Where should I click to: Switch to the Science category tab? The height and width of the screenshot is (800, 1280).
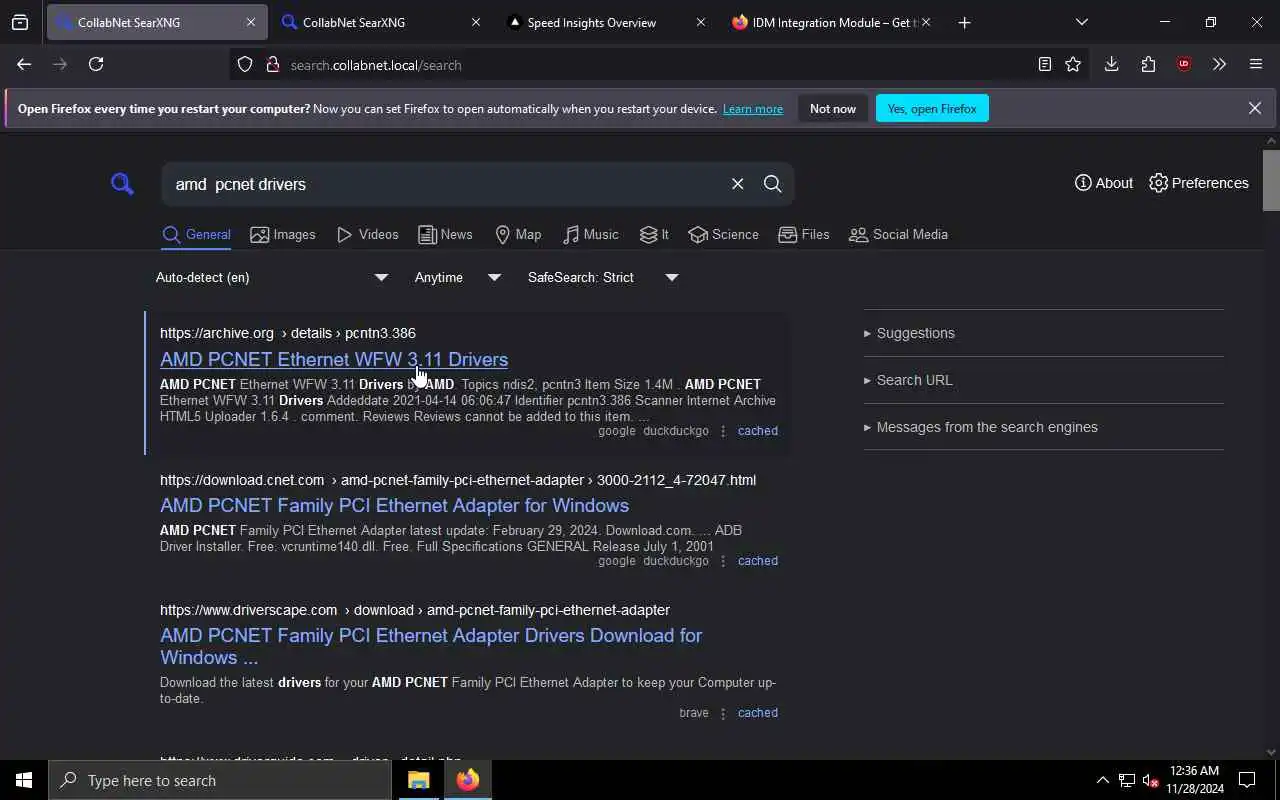coord(723,235)
